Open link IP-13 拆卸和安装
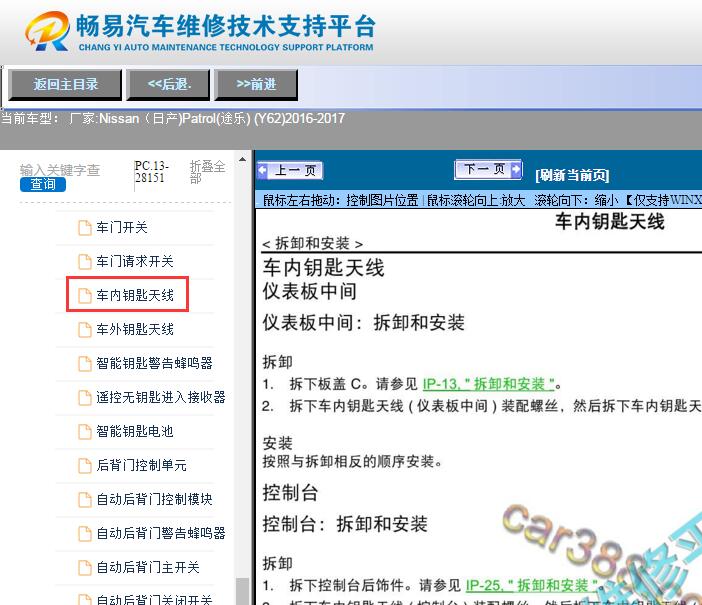The width and height of the screenshot is (702, 605). click(488, 384)
